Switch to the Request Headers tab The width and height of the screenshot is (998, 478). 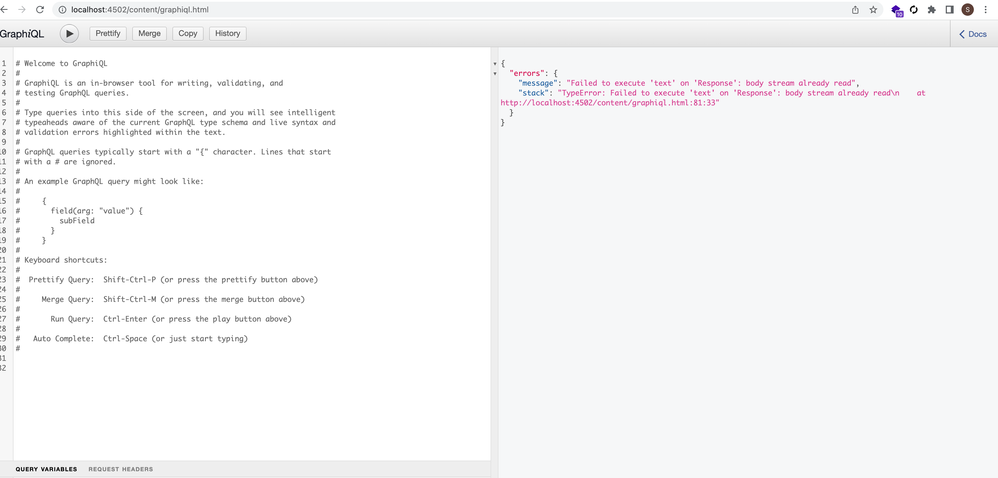[x=120, y=469]
